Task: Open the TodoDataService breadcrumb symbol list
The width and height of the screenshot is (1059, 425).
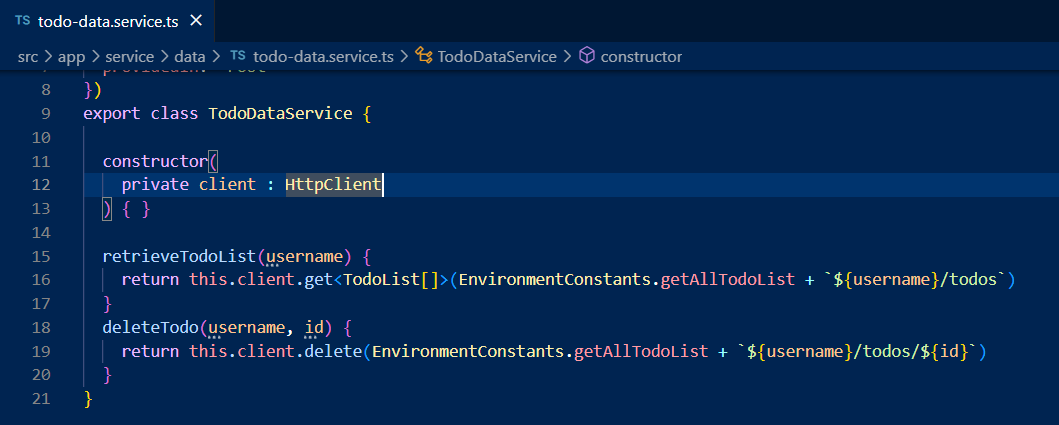Action: [497, 57]
